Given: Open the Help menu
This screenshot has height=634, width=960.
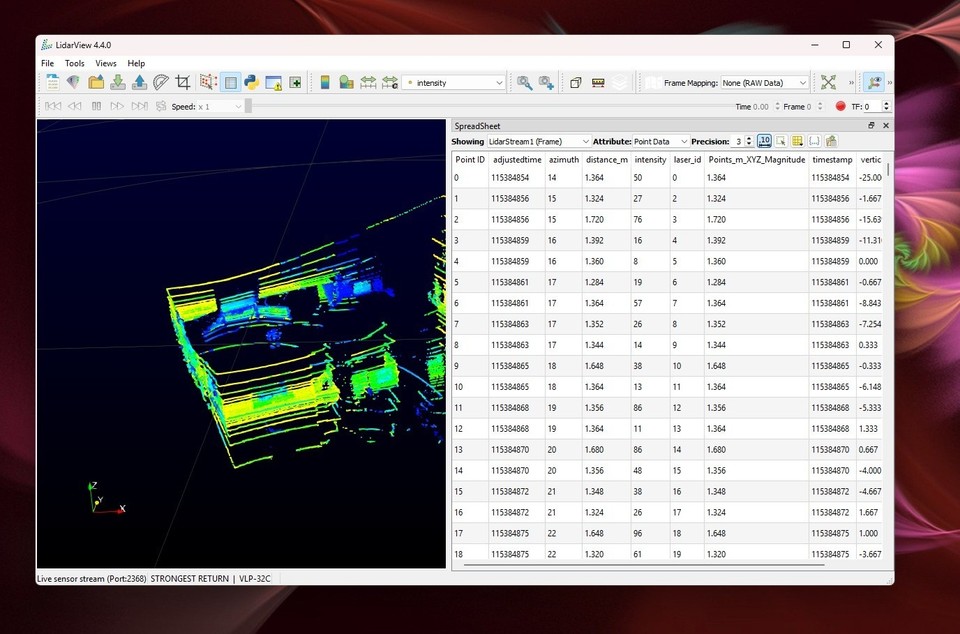Looking at the screenshot, I should (136, 63).
